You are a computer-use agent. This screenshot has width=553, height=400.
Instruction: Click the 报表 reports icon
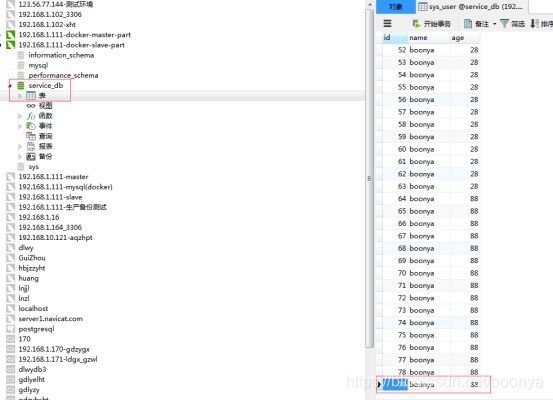point(31,146)
